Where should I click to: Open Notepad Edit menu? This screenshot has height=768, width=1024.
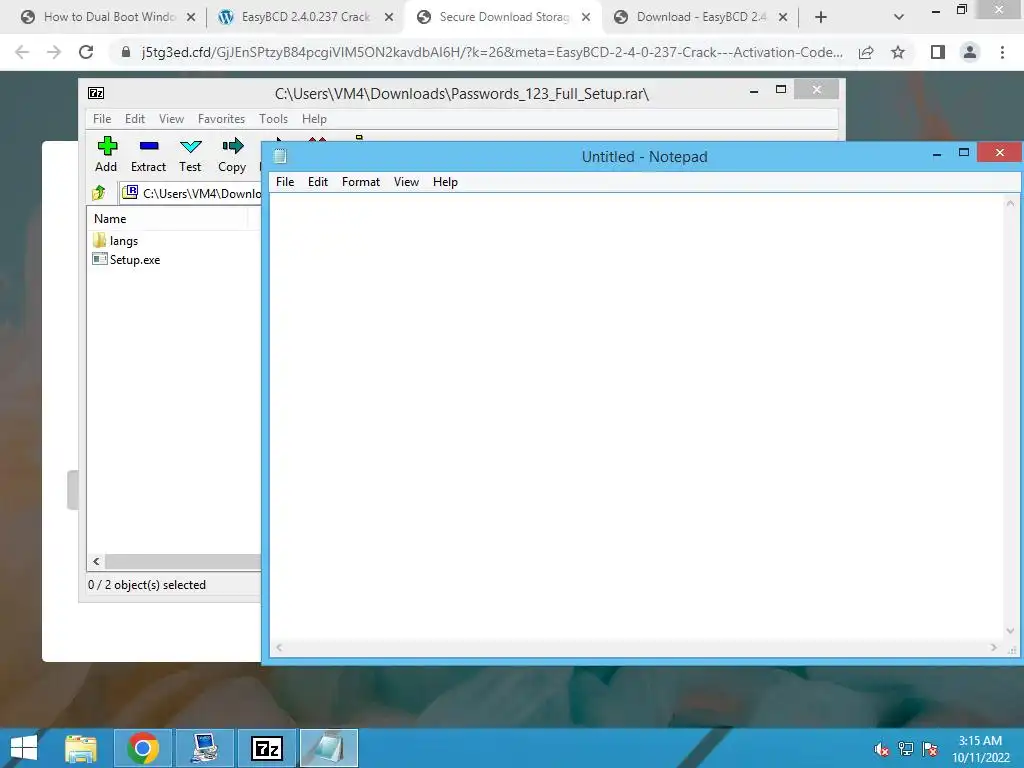pyautogui.click(x=318, y=182)
